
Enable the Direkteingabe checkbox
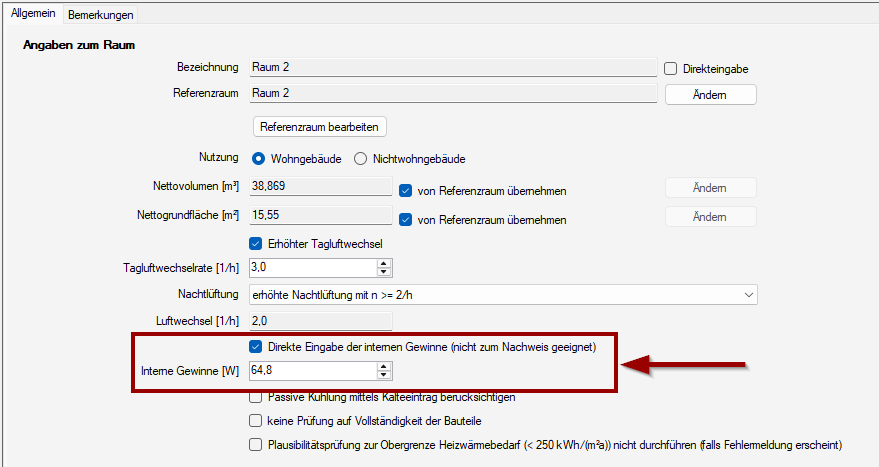[x=671, y=69]
